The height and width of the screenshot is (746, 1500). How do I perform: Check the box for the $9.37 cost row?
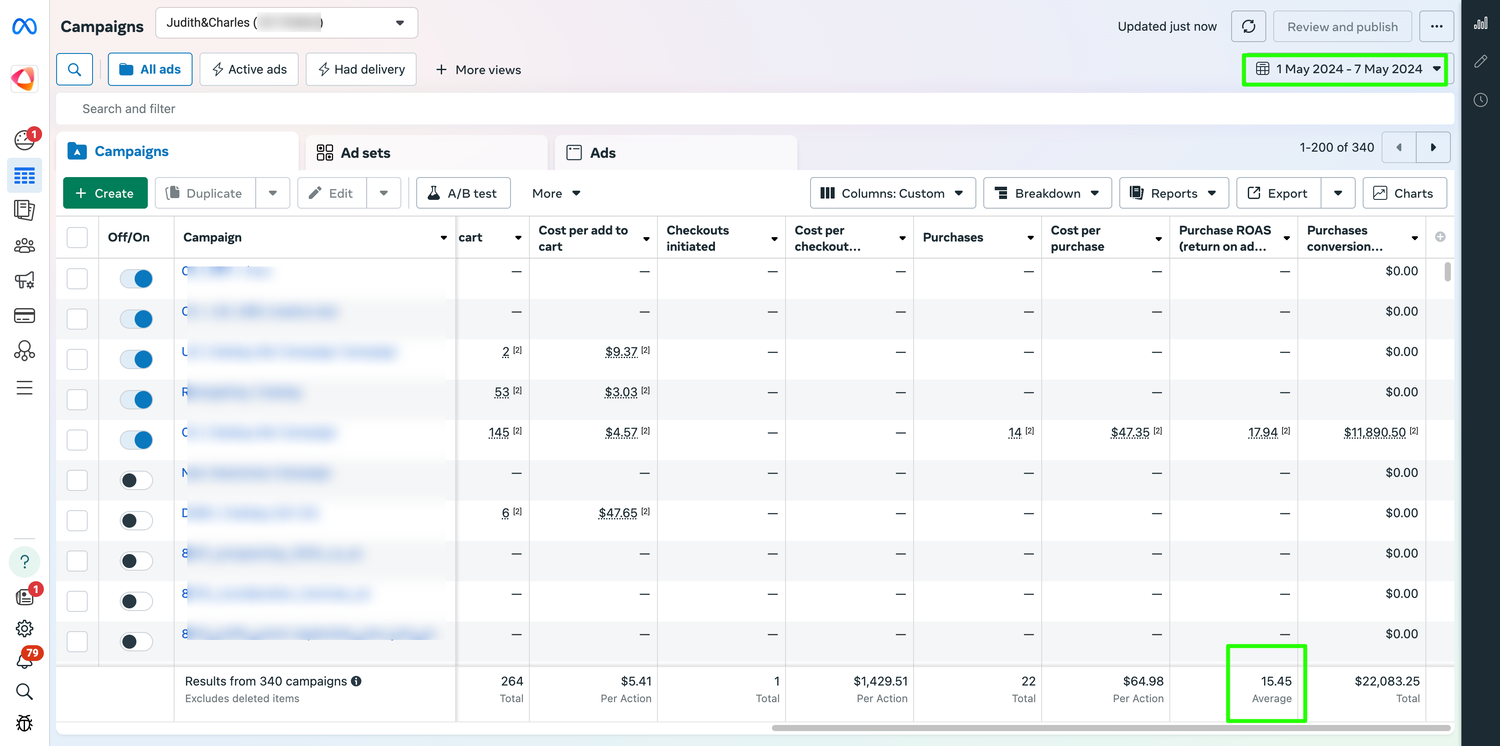point(77,359)
